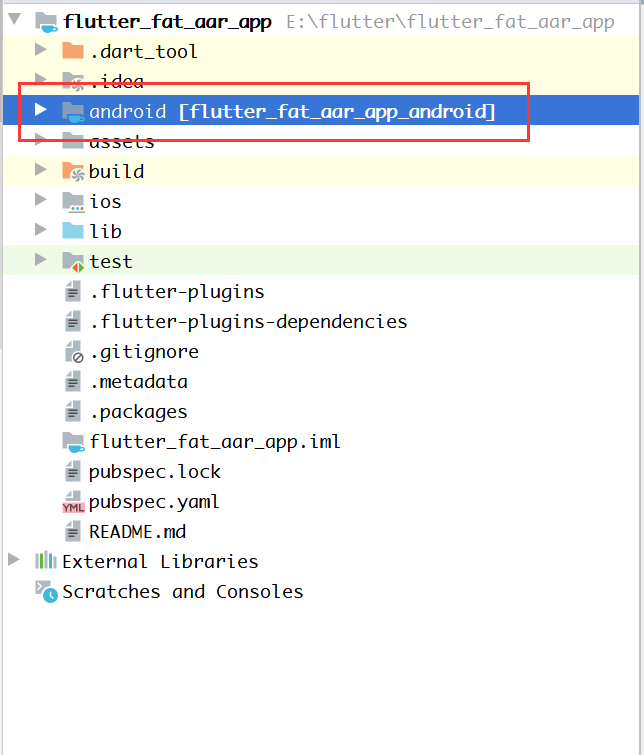Image resolution: width=644 pixels, height=755 pixels.
Task: Select the .packages file
Action: pos(139,412)
